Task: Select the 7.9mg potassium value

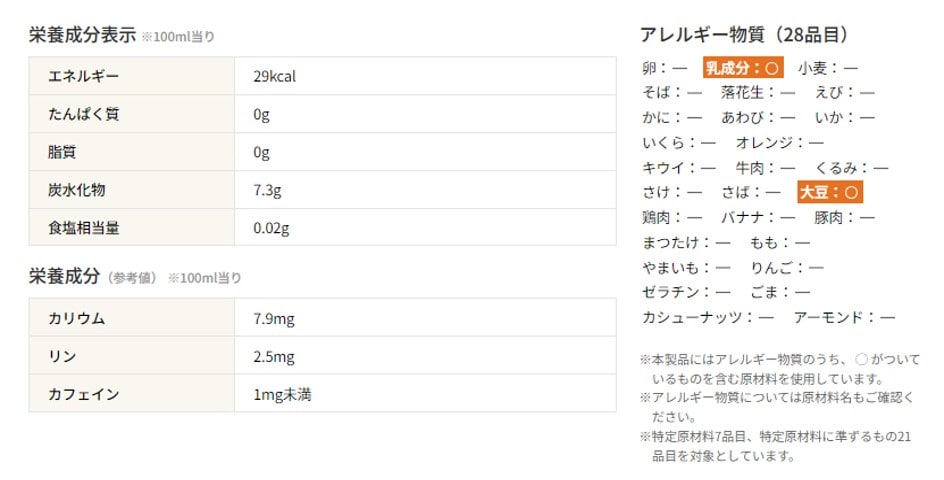Action: pyautogui.click(x=274, y=319)
